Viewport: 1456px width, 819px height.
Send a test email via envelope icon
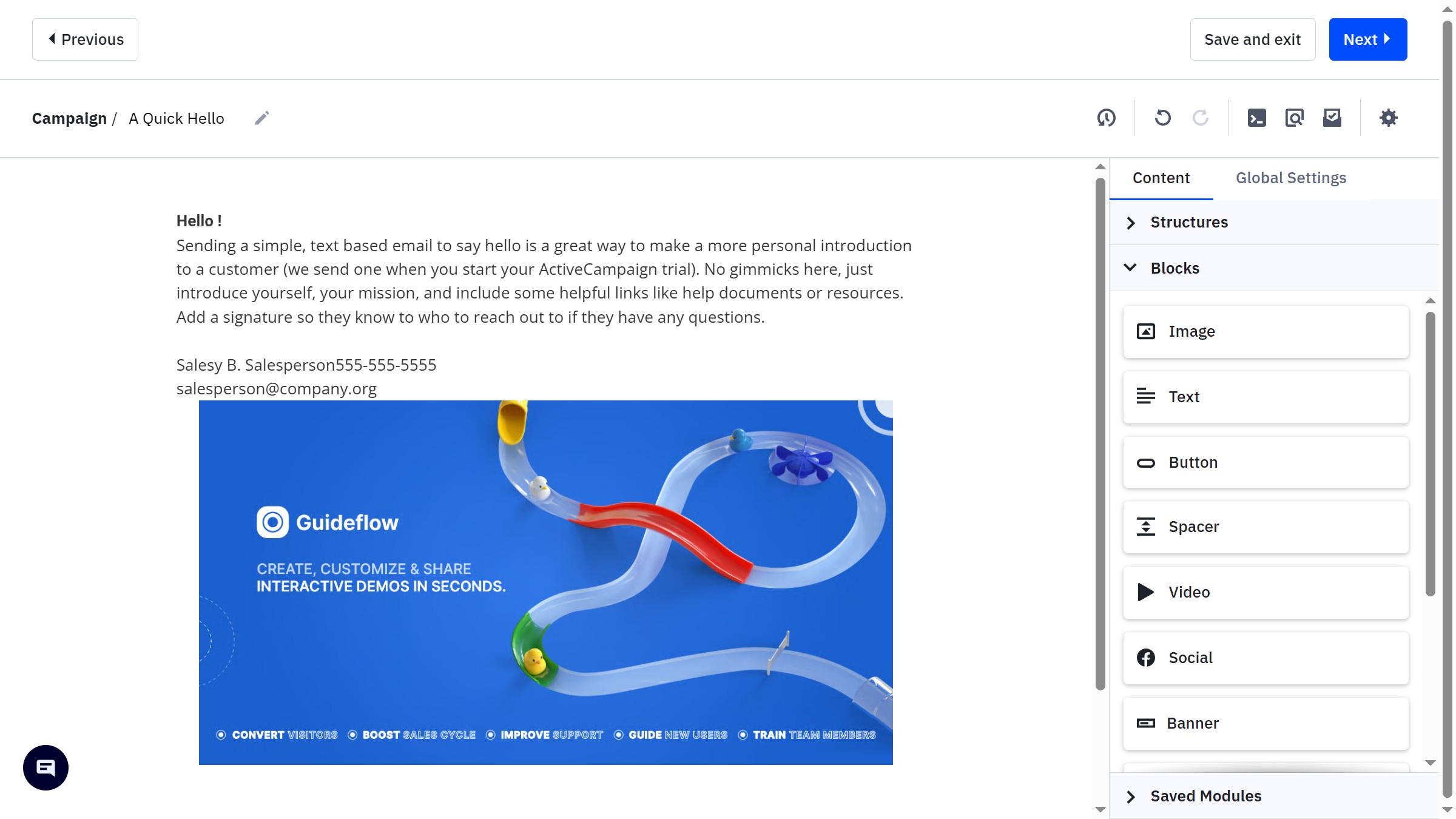point(1332,118)
